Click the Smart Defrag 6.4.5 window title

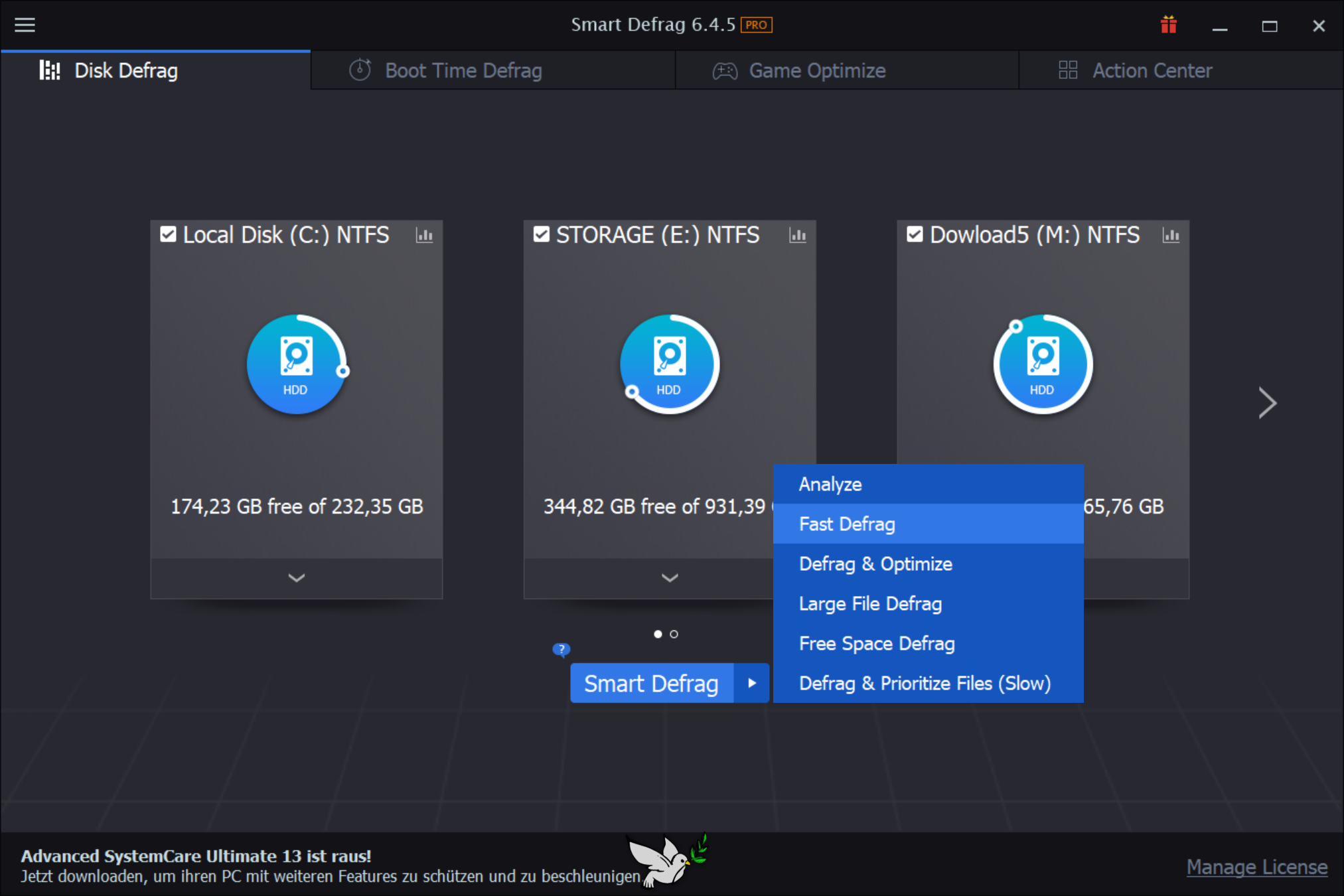653,25
